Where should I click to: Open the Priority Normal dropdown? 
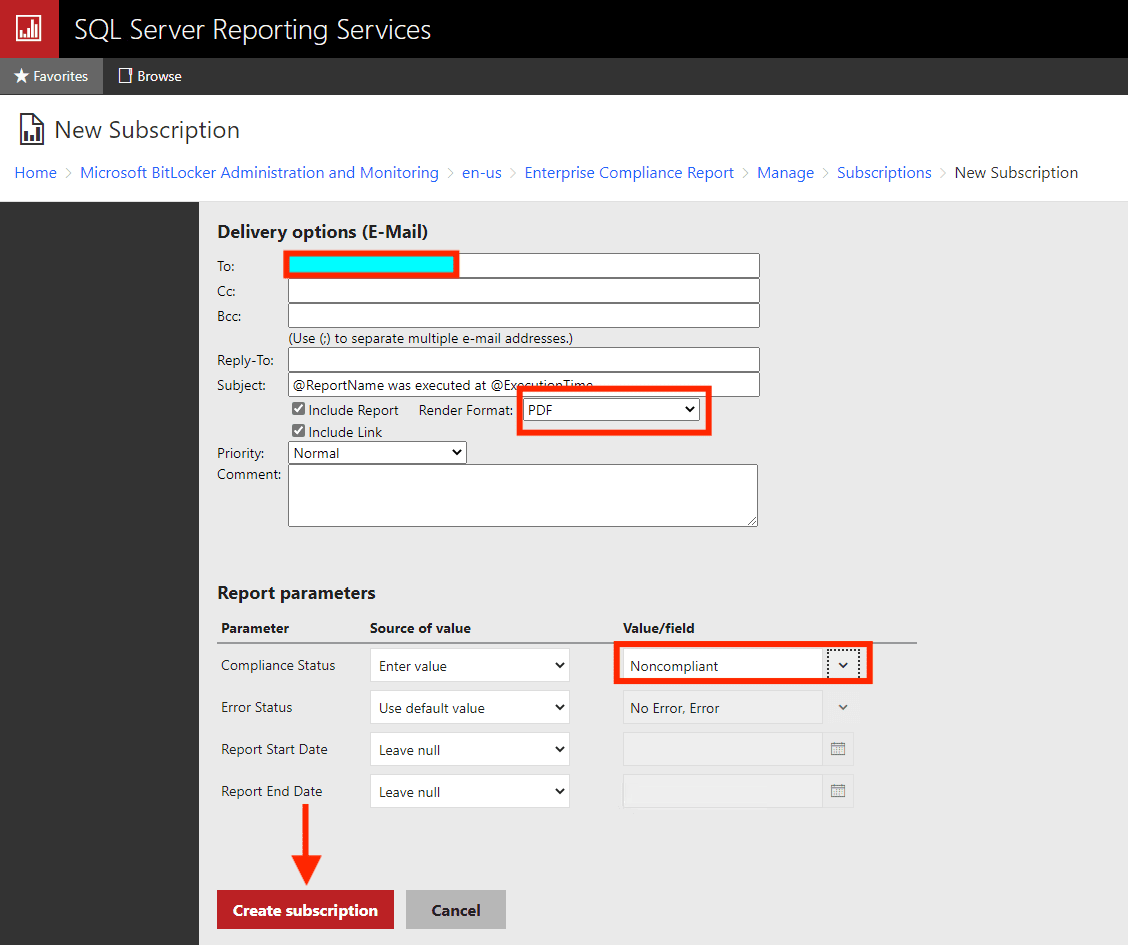pos(377,453)
